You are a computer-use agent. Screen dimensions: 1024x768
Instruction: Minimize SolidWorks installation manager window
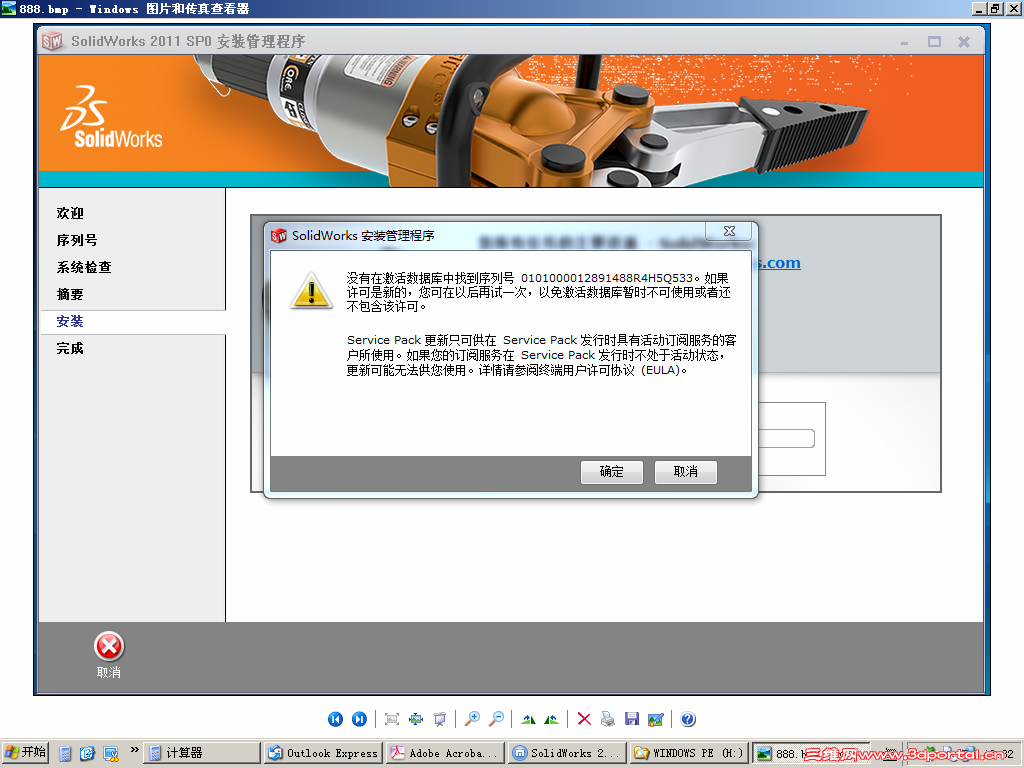click(904, 42)
